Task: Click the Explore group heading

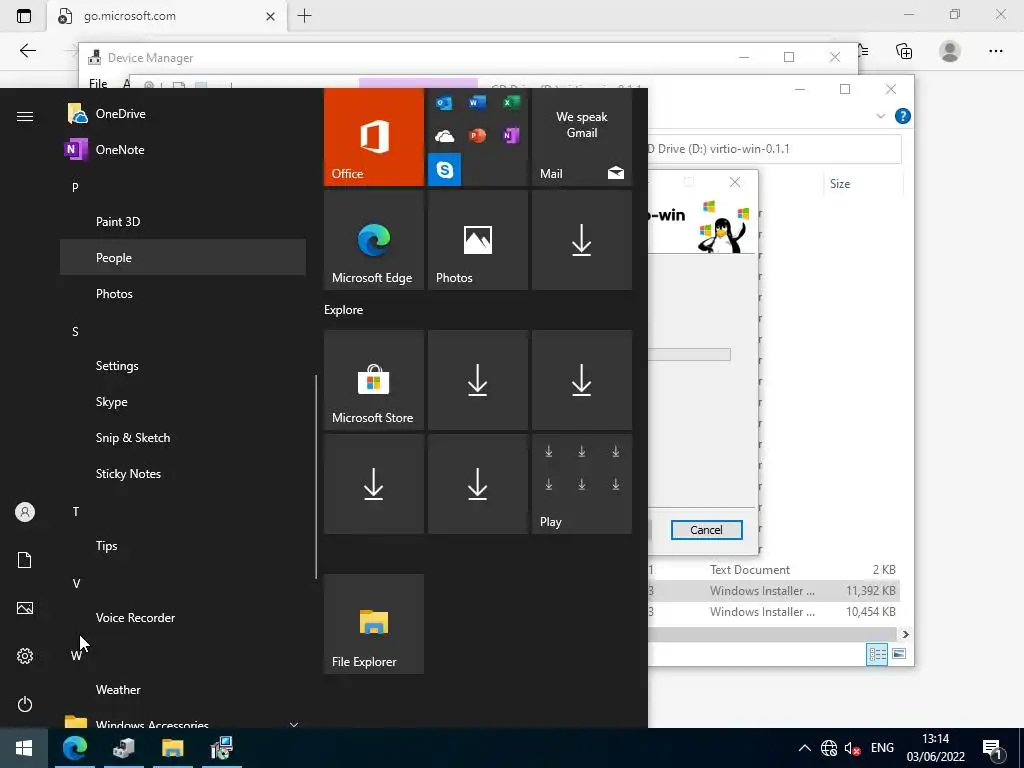Action: [344, 310]
